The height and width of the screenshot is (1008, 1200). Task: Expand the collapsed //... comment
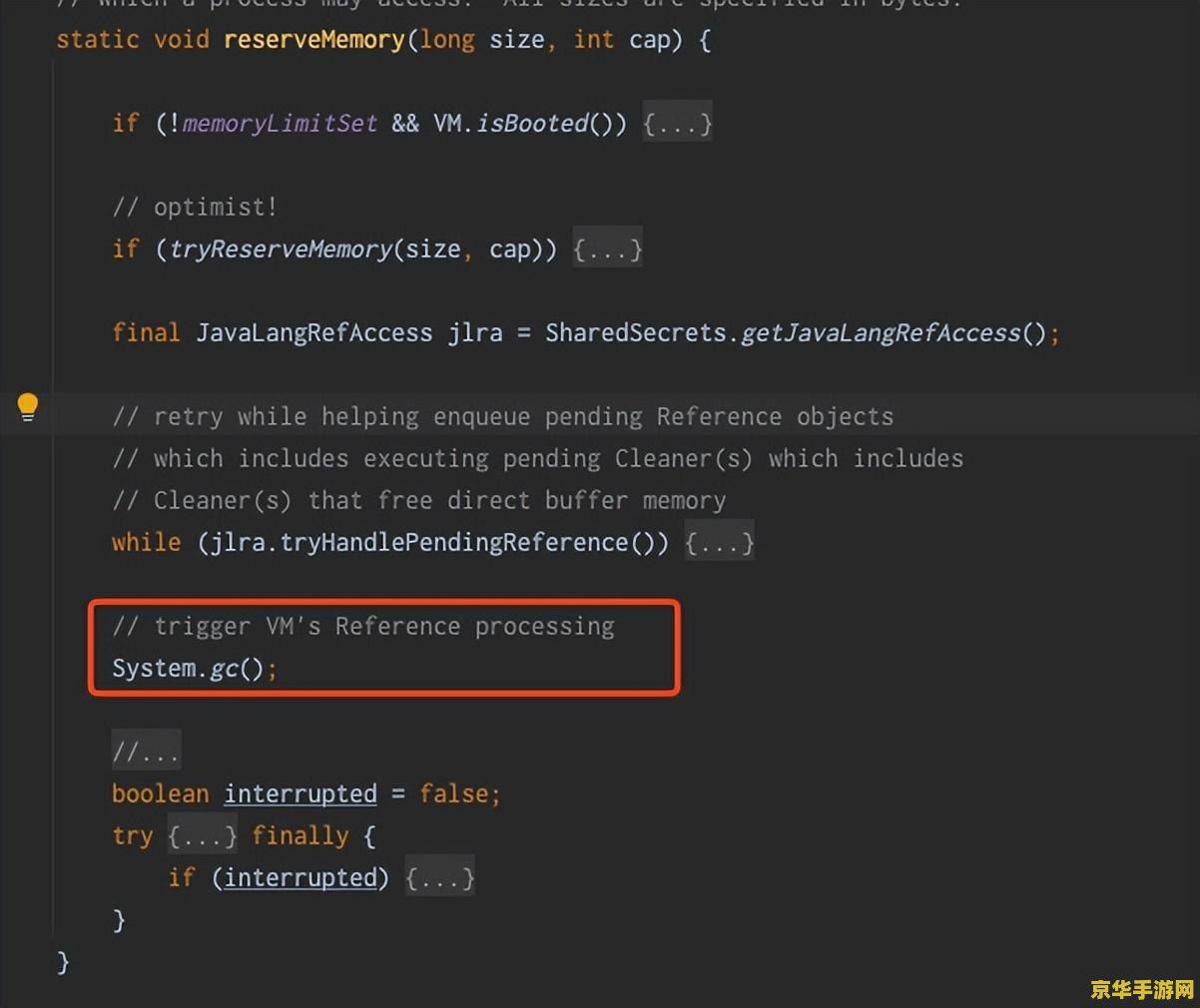click(x=146, y=752)
